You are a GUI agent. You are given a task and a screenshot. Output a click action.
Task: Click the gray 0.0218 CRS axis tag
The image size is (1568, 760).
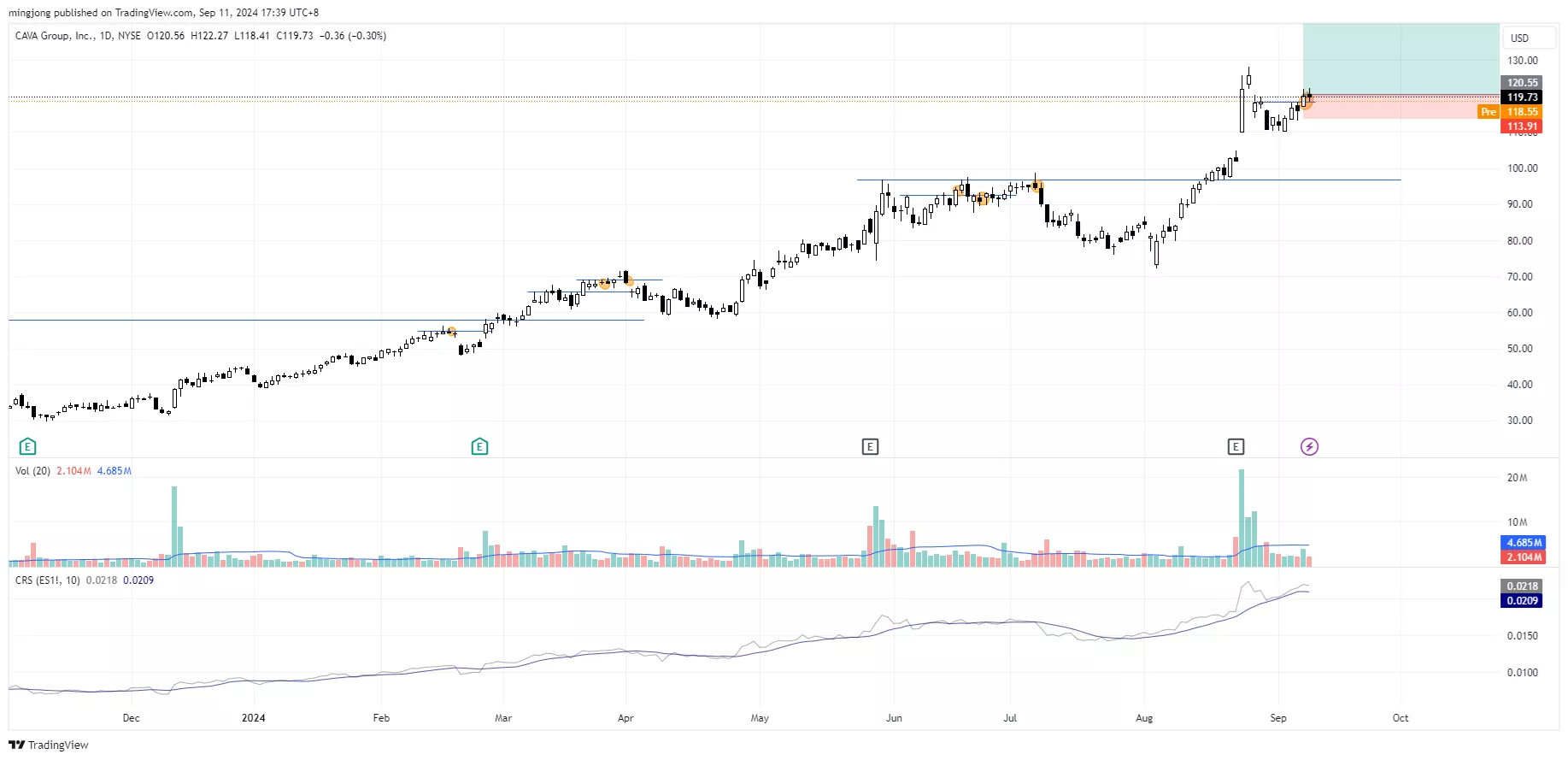click(x=1522, y=586)
